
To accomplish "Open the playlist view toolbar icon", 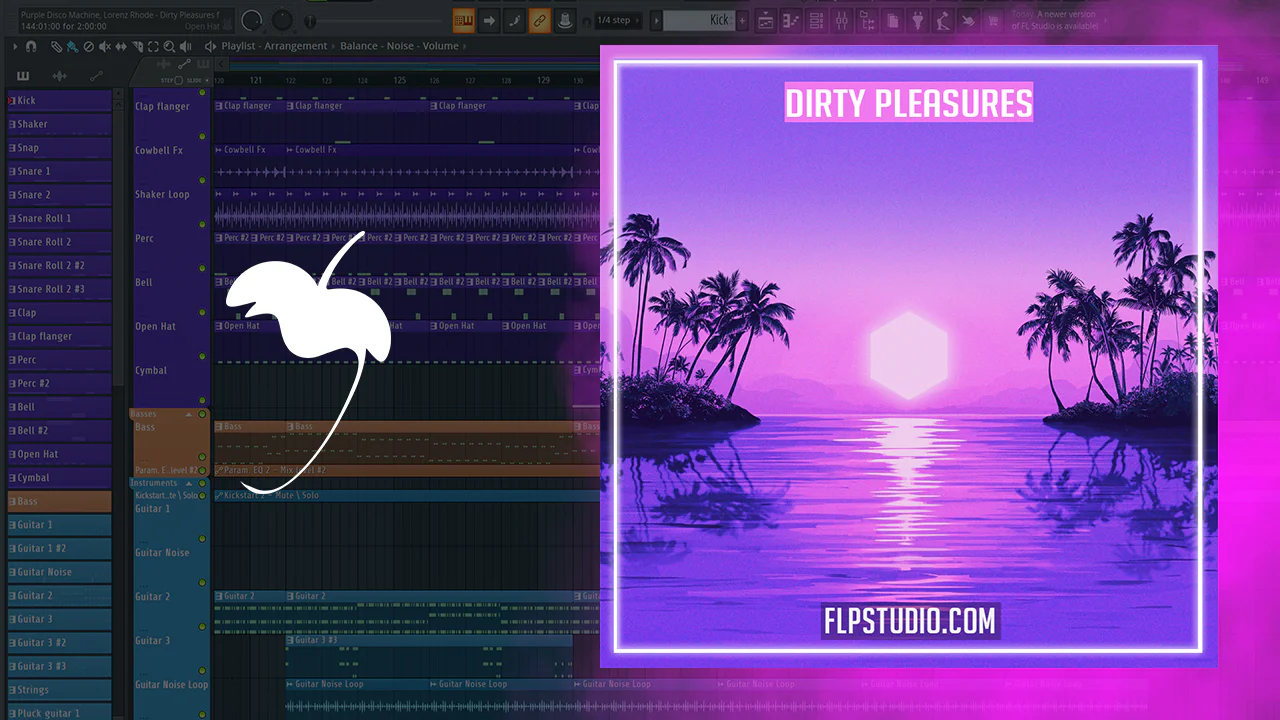I will click(x=766, y=20).
